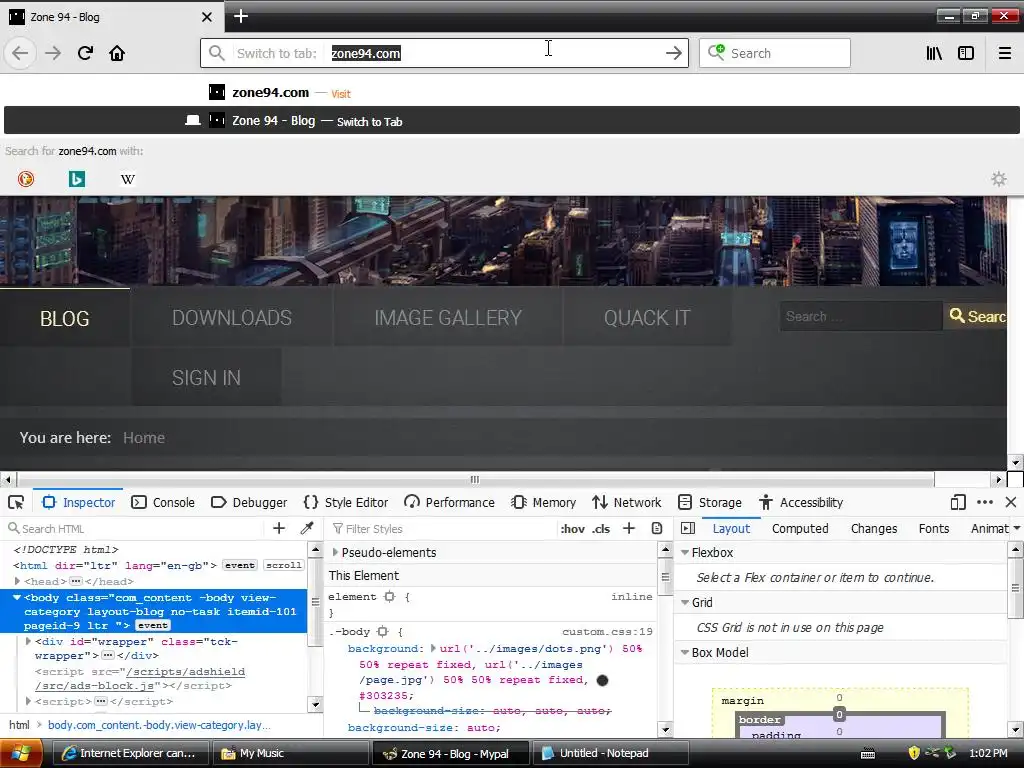Click the Search HTML input field
The width and height of the screenshot is (1024, 768).
[137, 529]
